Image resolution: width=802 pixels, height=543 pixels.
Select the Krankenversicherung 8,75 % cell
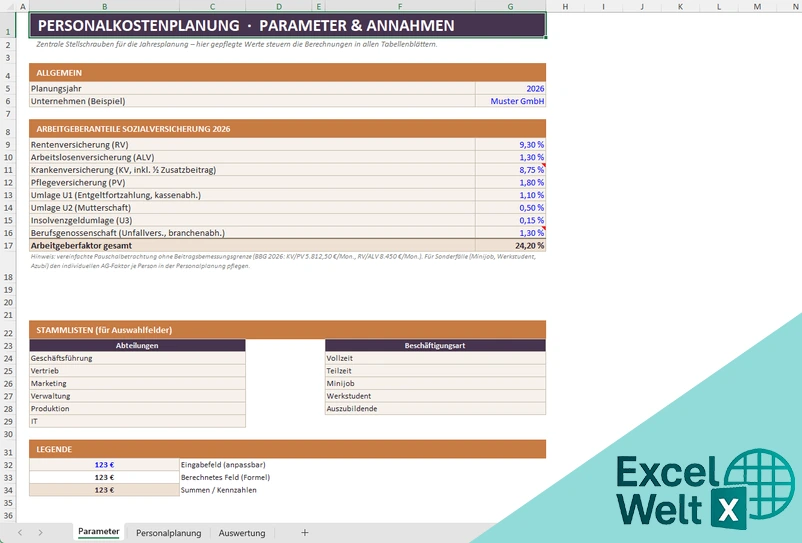point(510,170)
